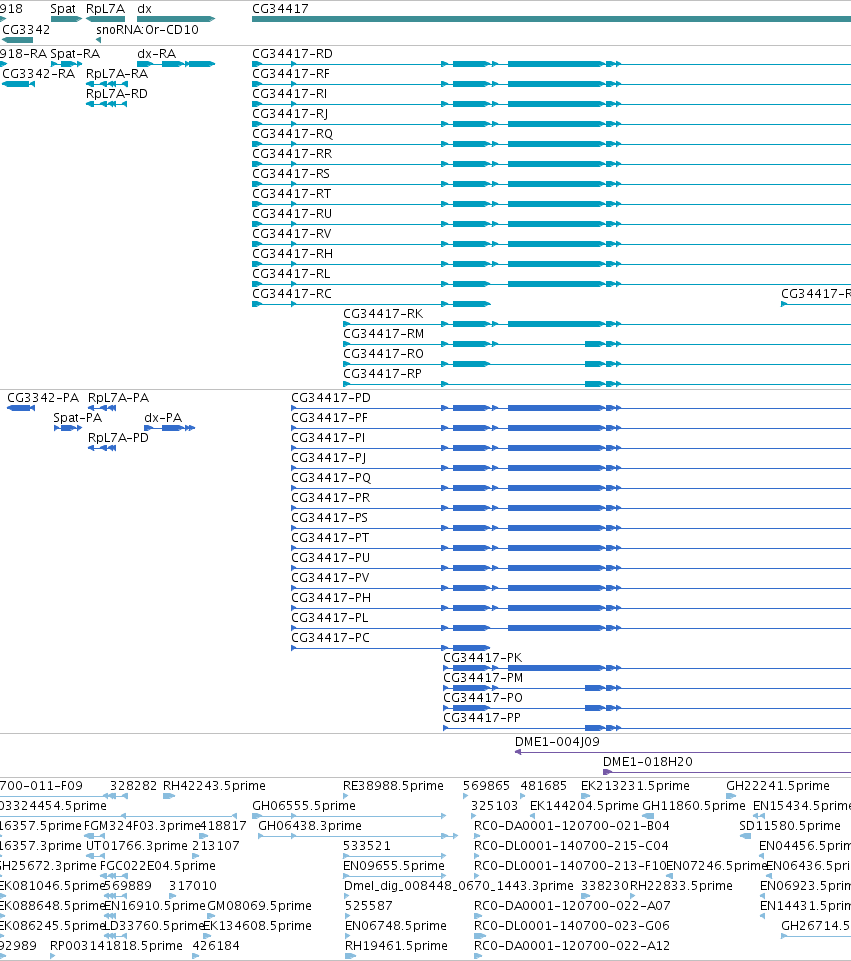Click RpL7A-PD protein label
This screenshot has height=961, width=851.
pos(118,438)
